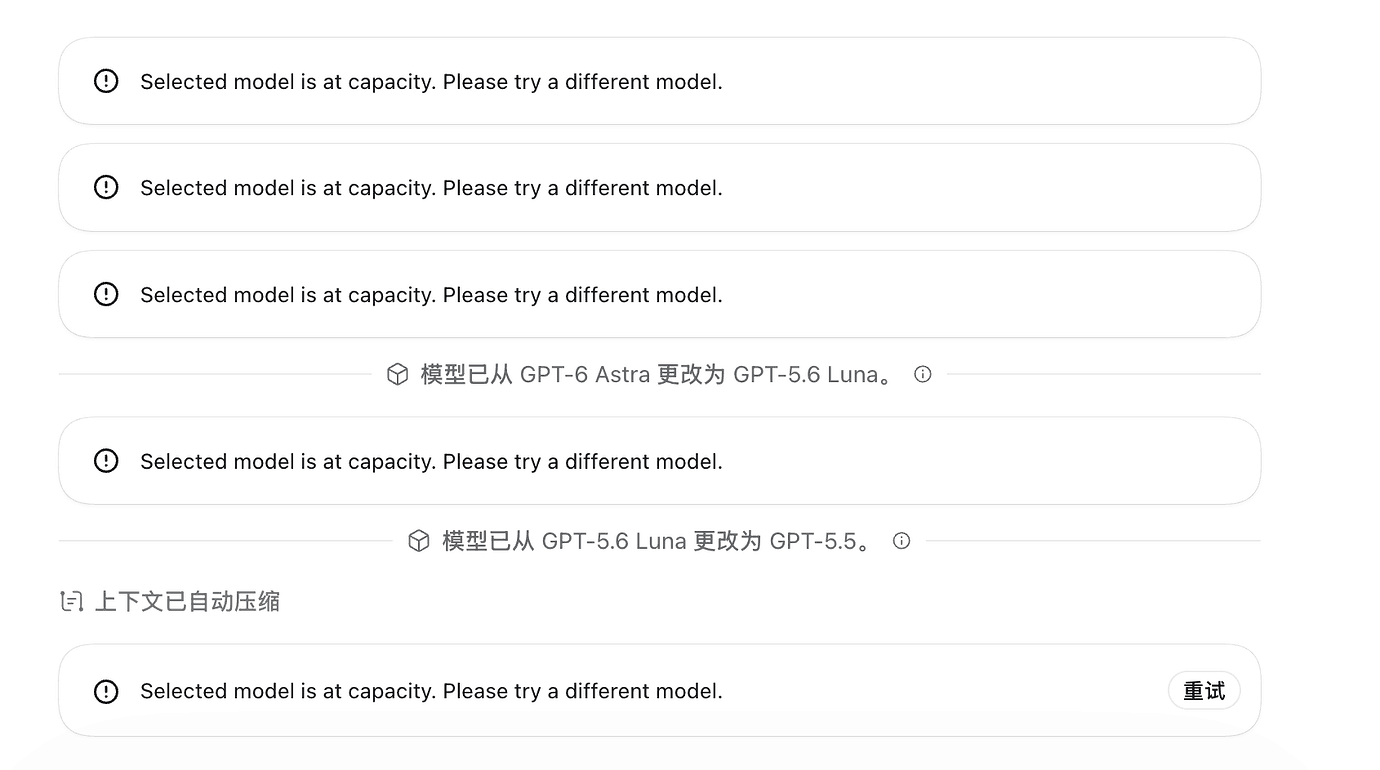Click cube icon before 模型已从 GPT-6 Astra
This screenshot has width=1380, height=770.
click(397, 374)
